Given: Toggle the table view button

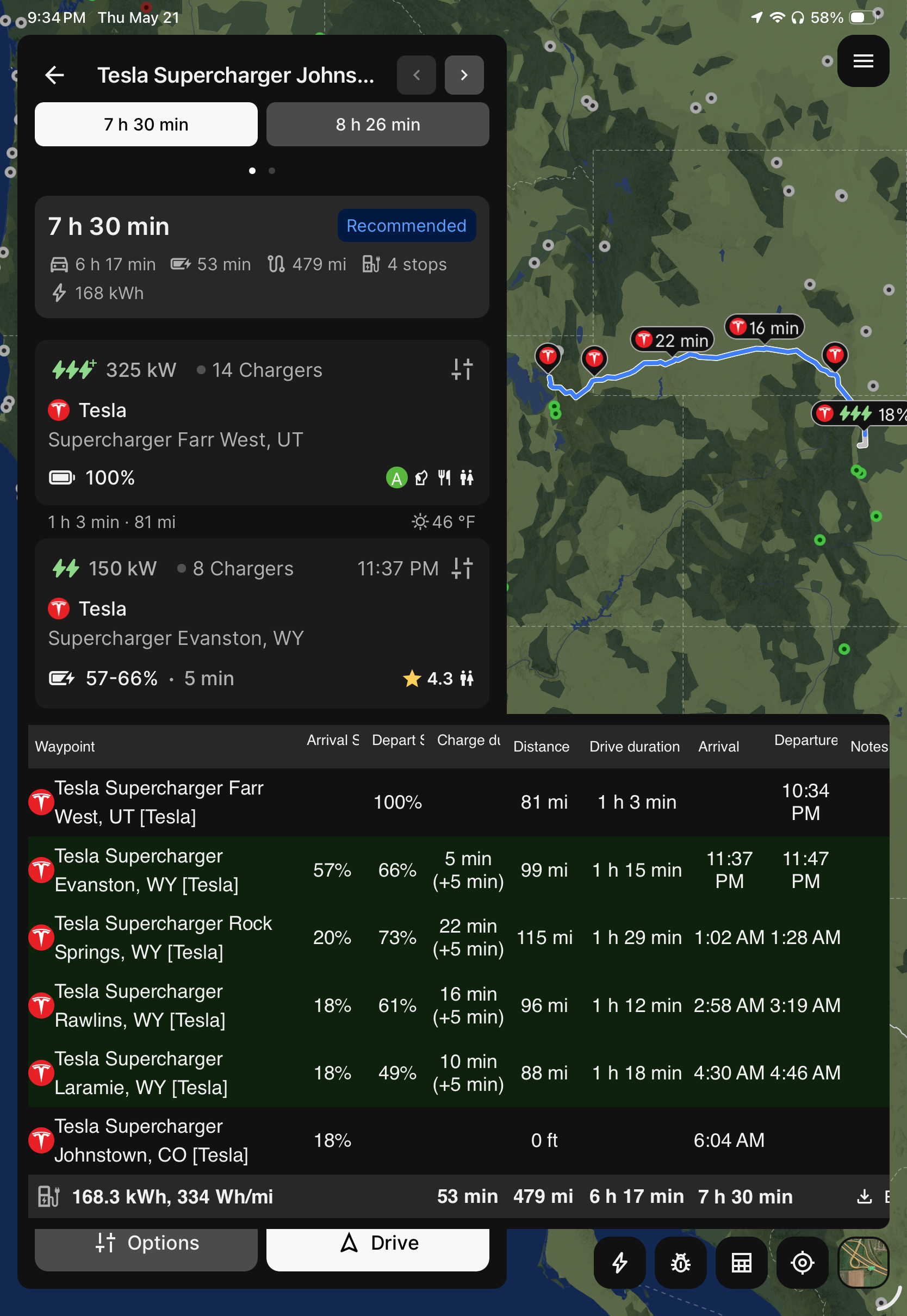Looking at the screenshot, I should click(741, 1263).
